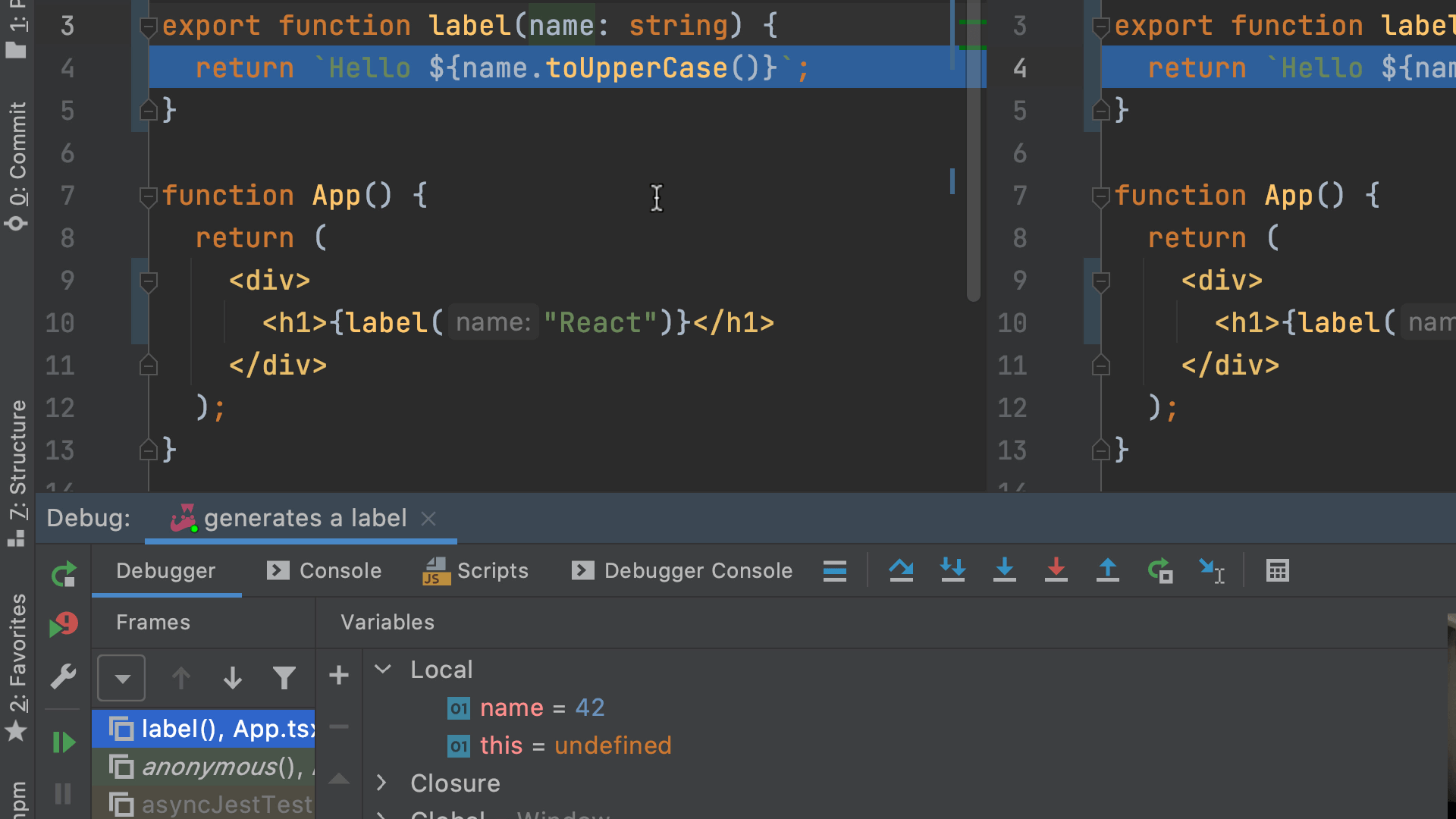Toggle the frames filter
Screen dimensions: 1456x819
point(284,677)
